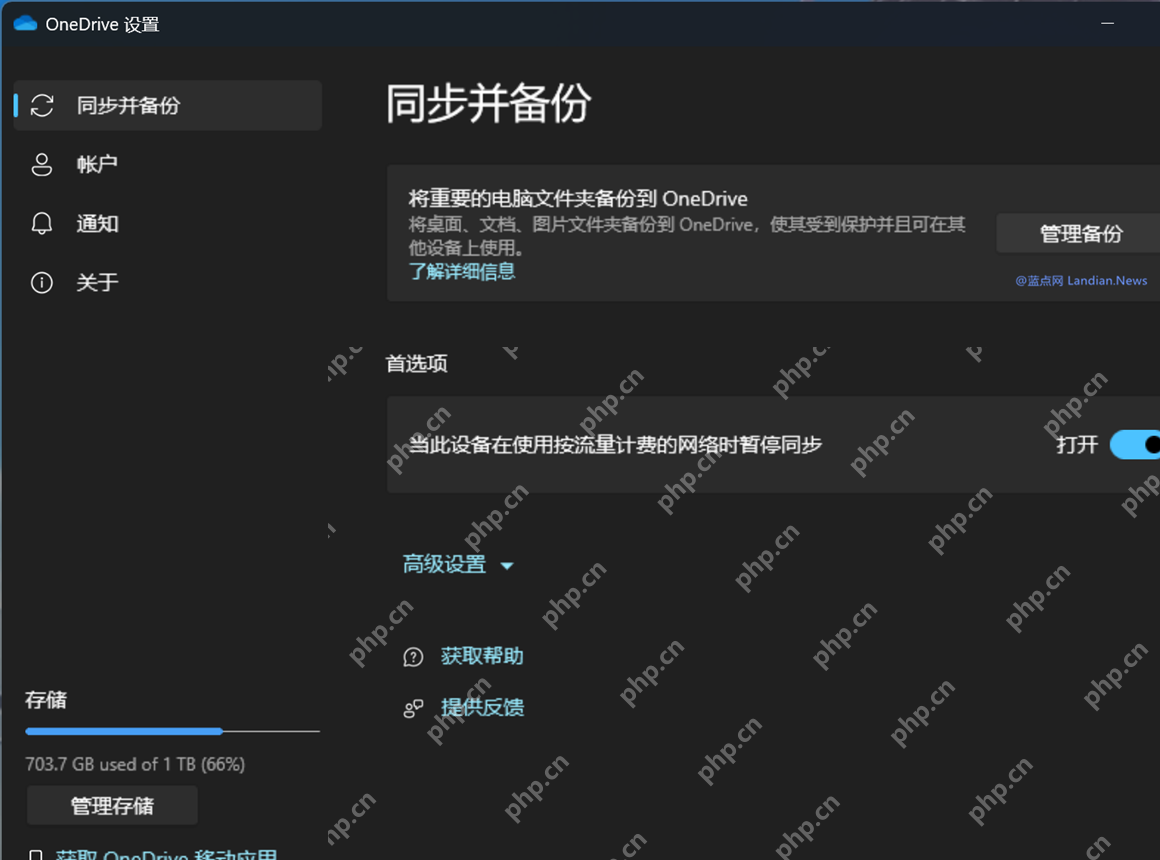The height and width of the screenshot is (860, 1160).
Task: Minimize the OneDrive 设置 window
Action: 1107,24
